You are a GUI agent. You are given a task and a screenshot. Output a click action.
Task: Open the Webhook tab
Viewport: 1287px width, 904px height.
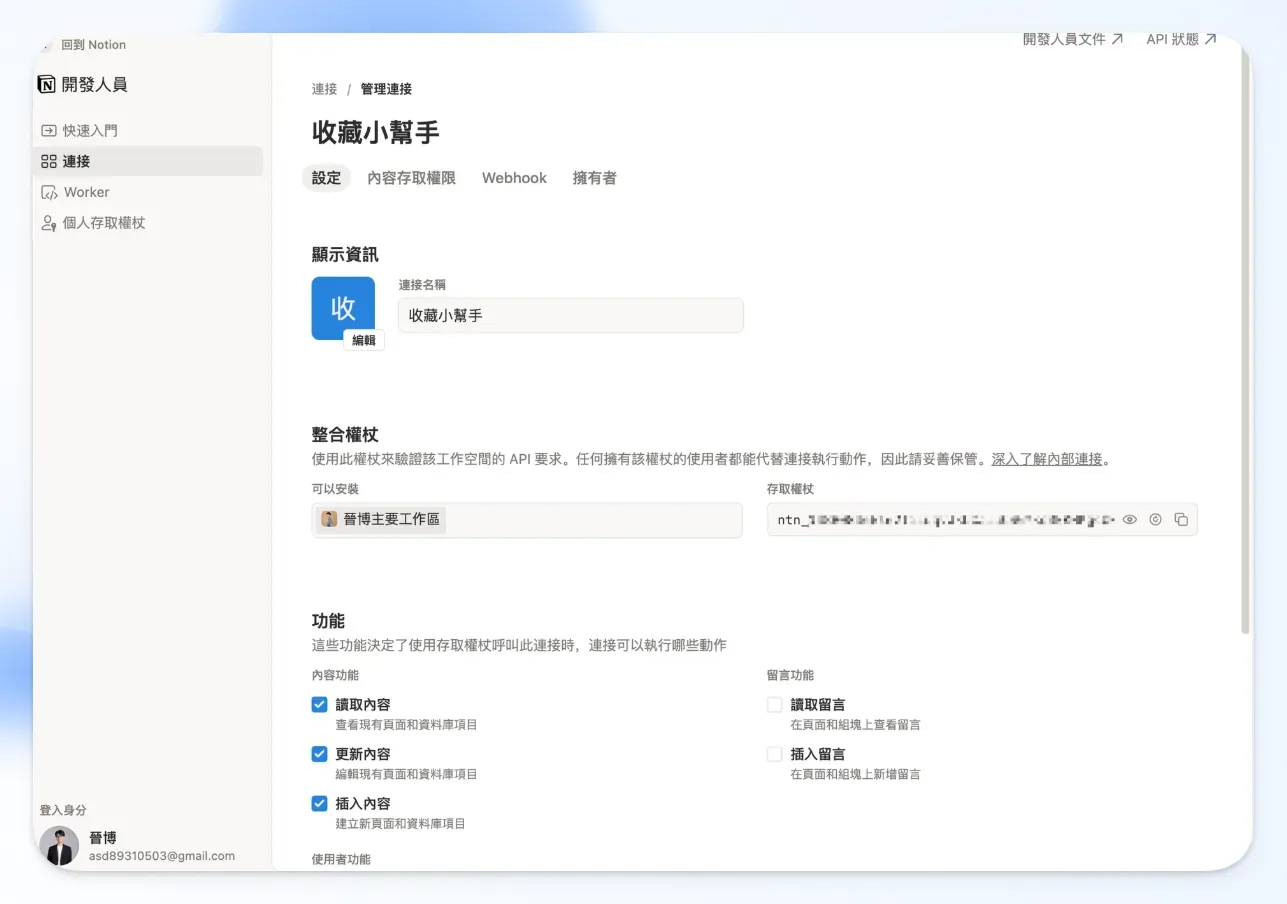514,178
